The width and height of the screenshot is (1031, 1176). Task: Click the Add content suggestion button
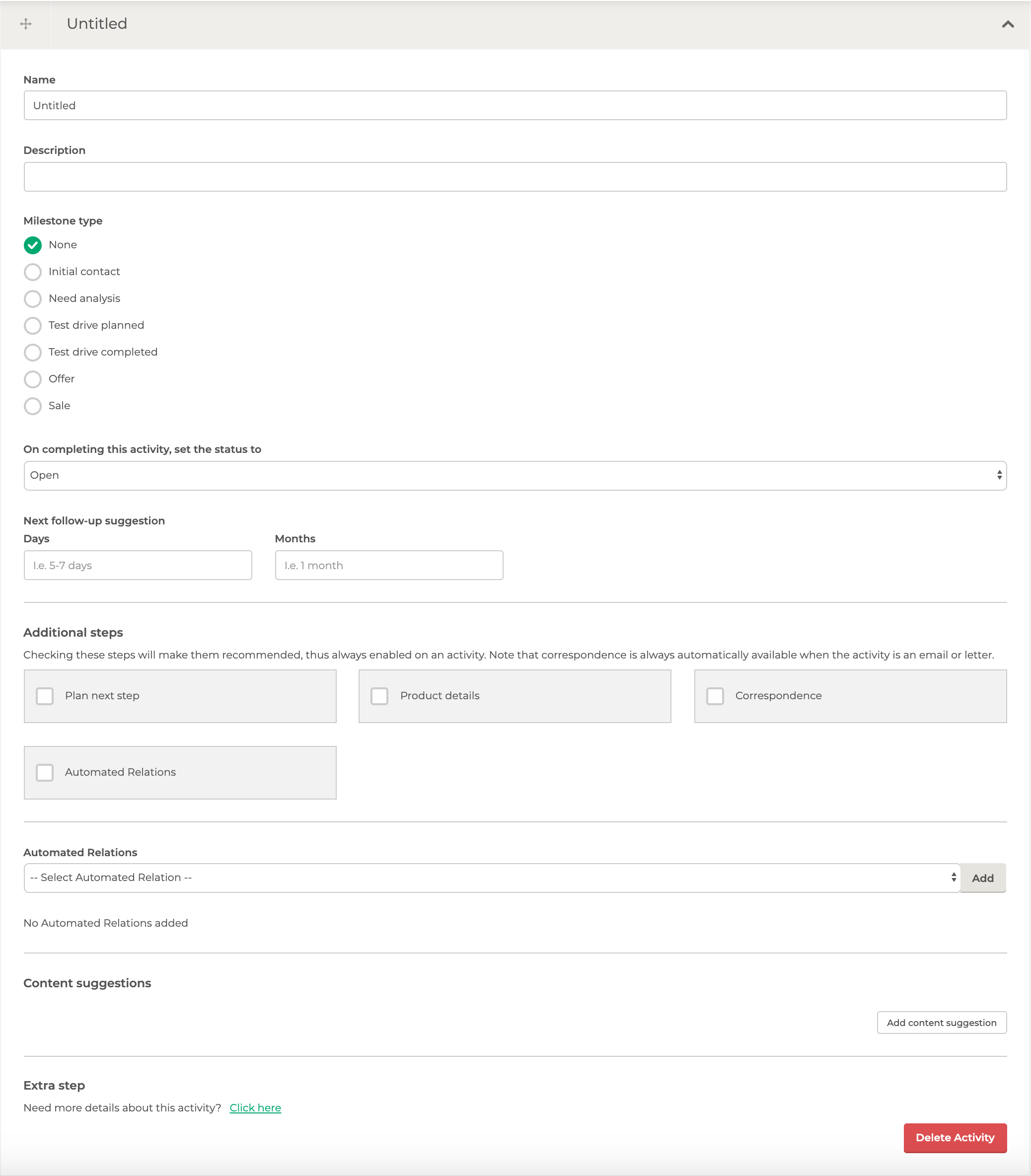point(941,1023)
